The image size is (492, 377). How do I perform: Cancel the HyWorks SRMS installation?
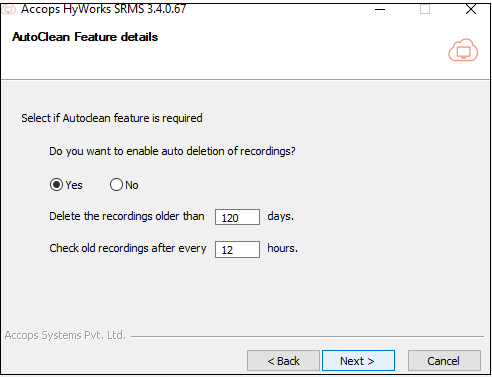pyautogui.click(x=444, y=361)
